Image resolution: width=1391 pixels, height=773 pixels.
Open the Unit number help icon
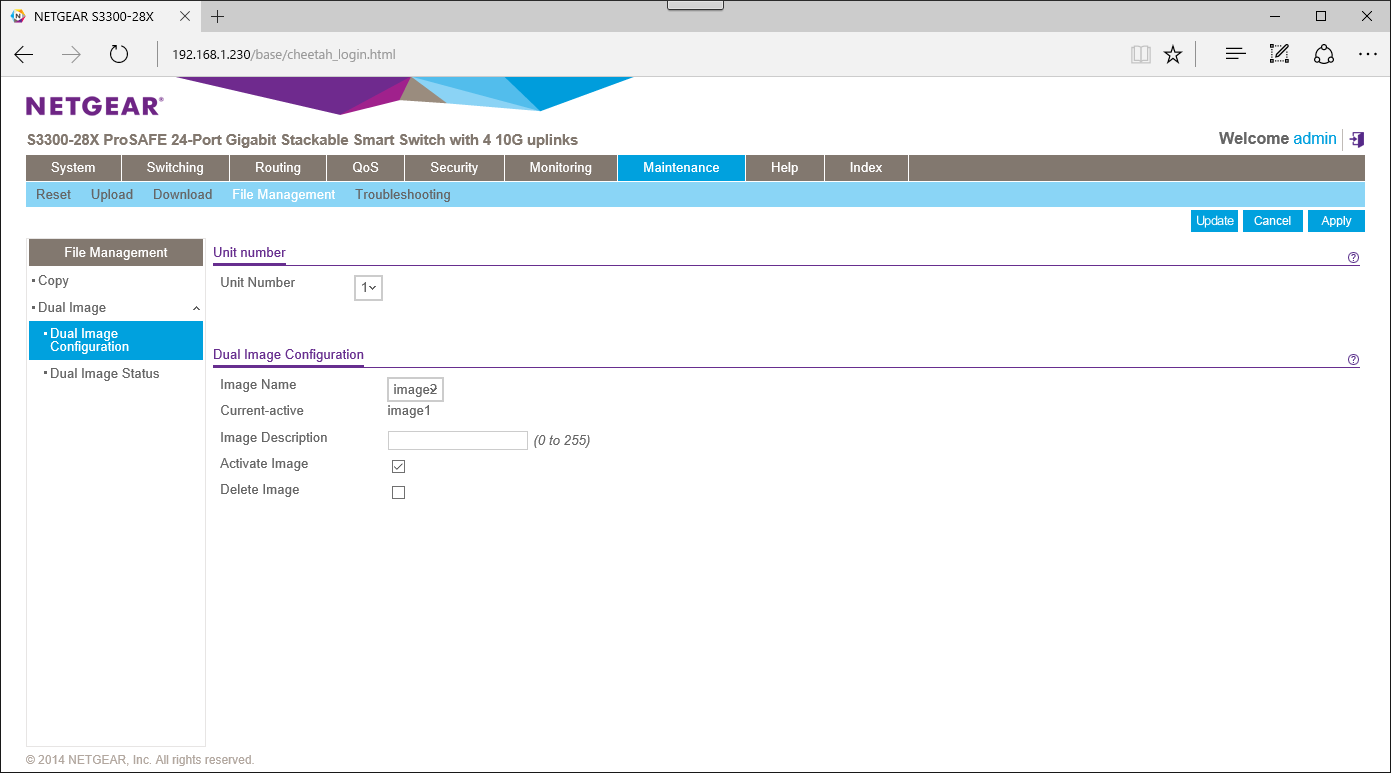coord(1353,258)
